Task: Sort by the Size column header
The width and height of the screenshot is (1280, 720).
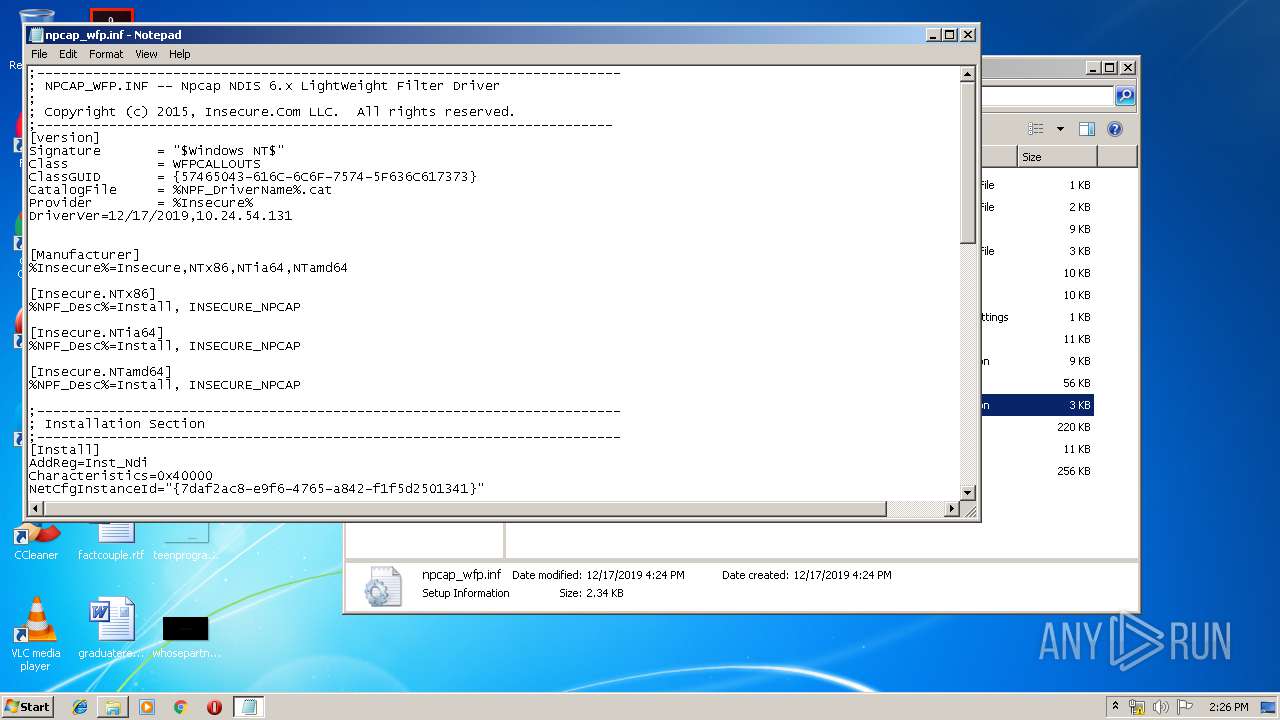Action: coord(1057,157)
